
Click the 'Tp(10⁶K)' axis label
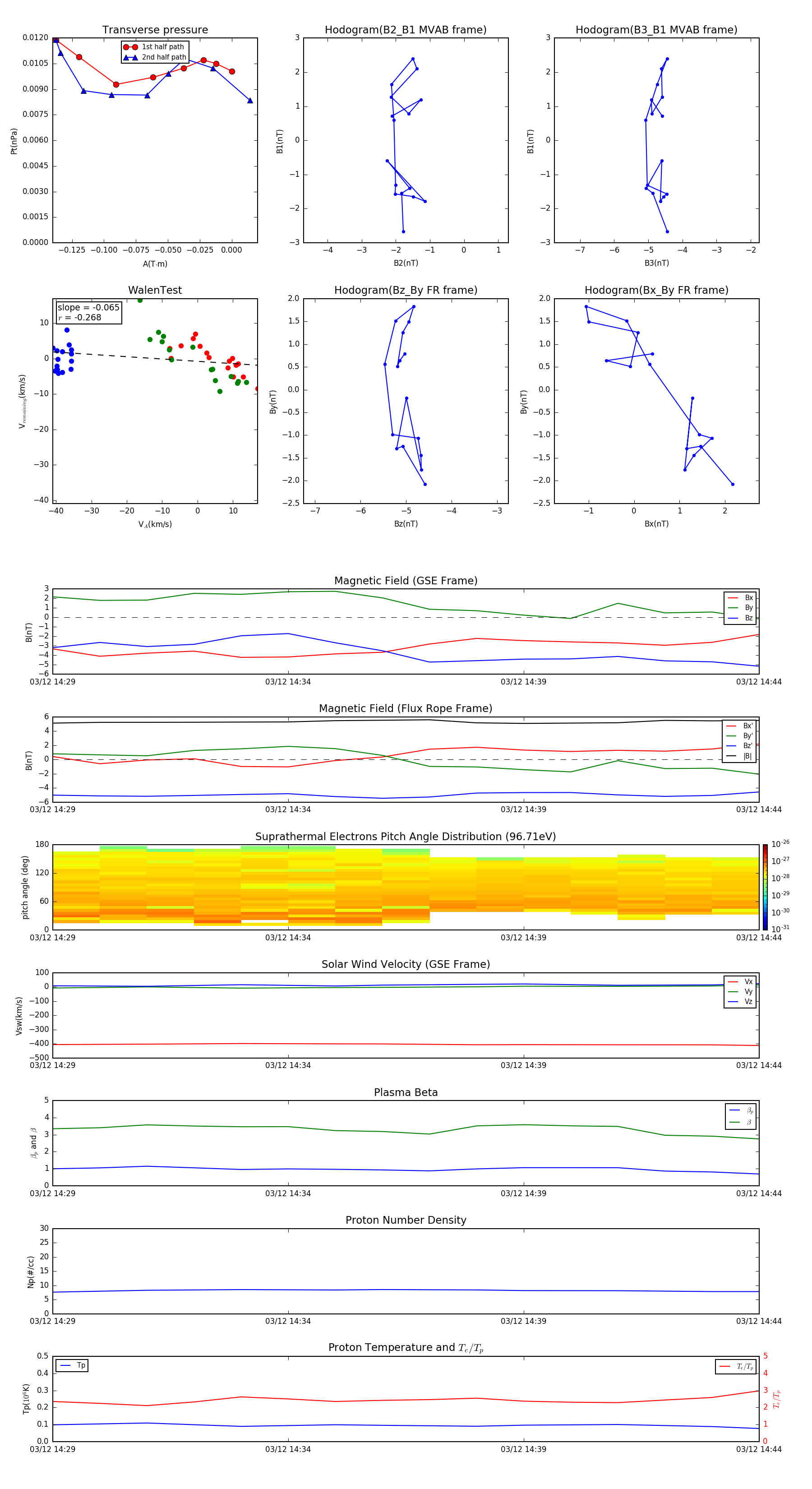tap(26, 1399)
